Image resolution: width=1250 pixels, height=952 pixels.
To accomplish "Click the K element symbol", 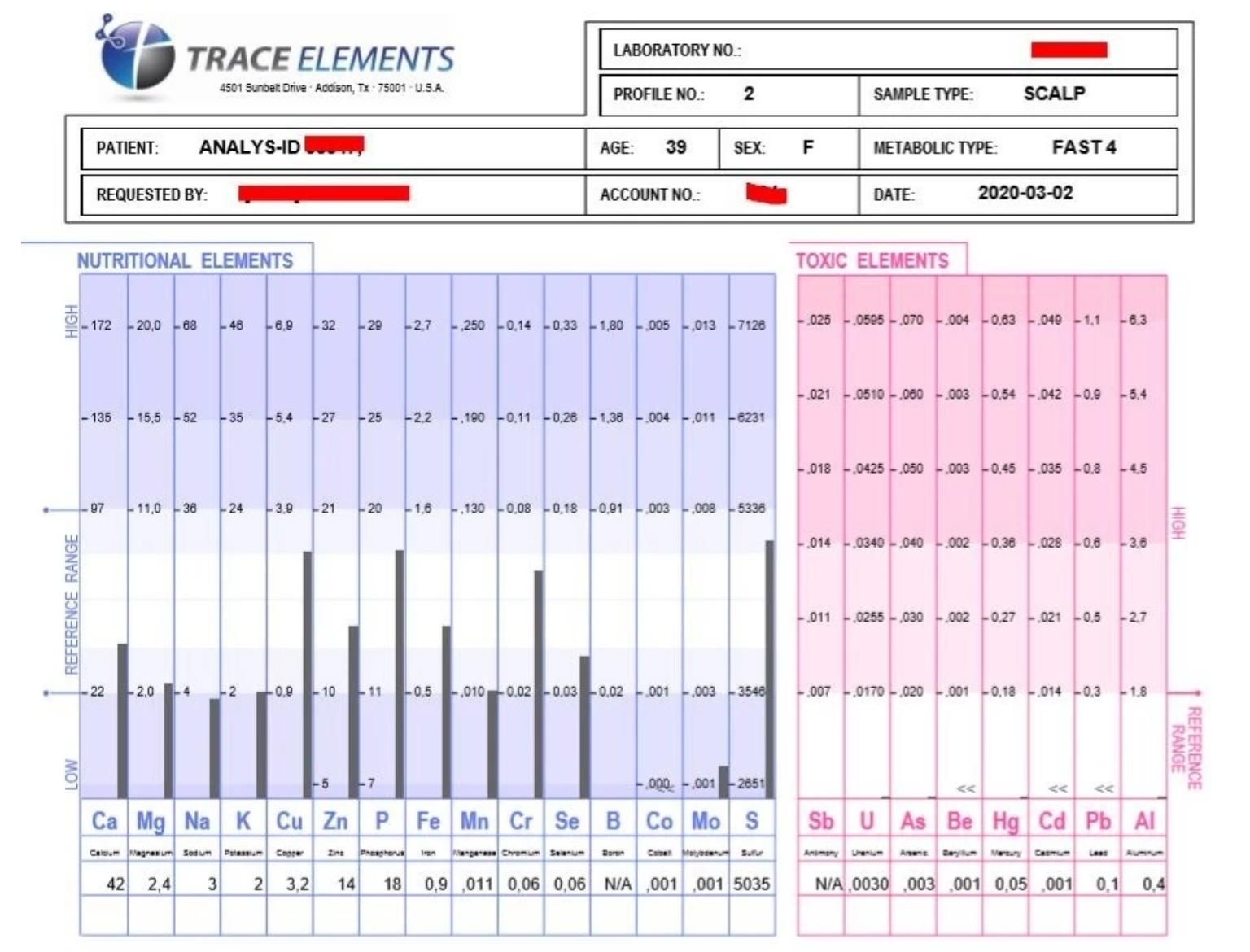I will tap(243, 821).
